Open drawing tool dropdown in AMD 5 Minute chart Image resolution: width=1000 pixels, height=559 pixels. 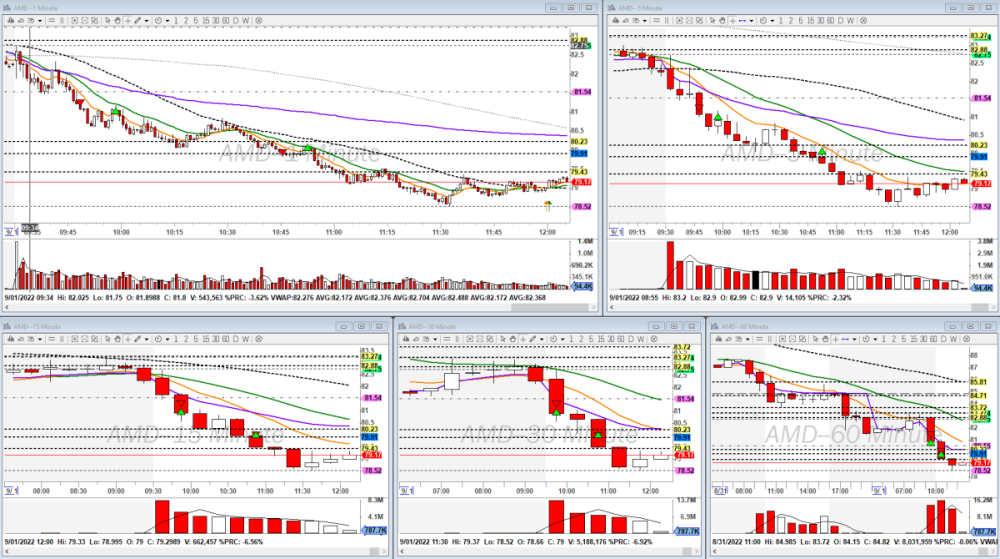pos(751,20)
